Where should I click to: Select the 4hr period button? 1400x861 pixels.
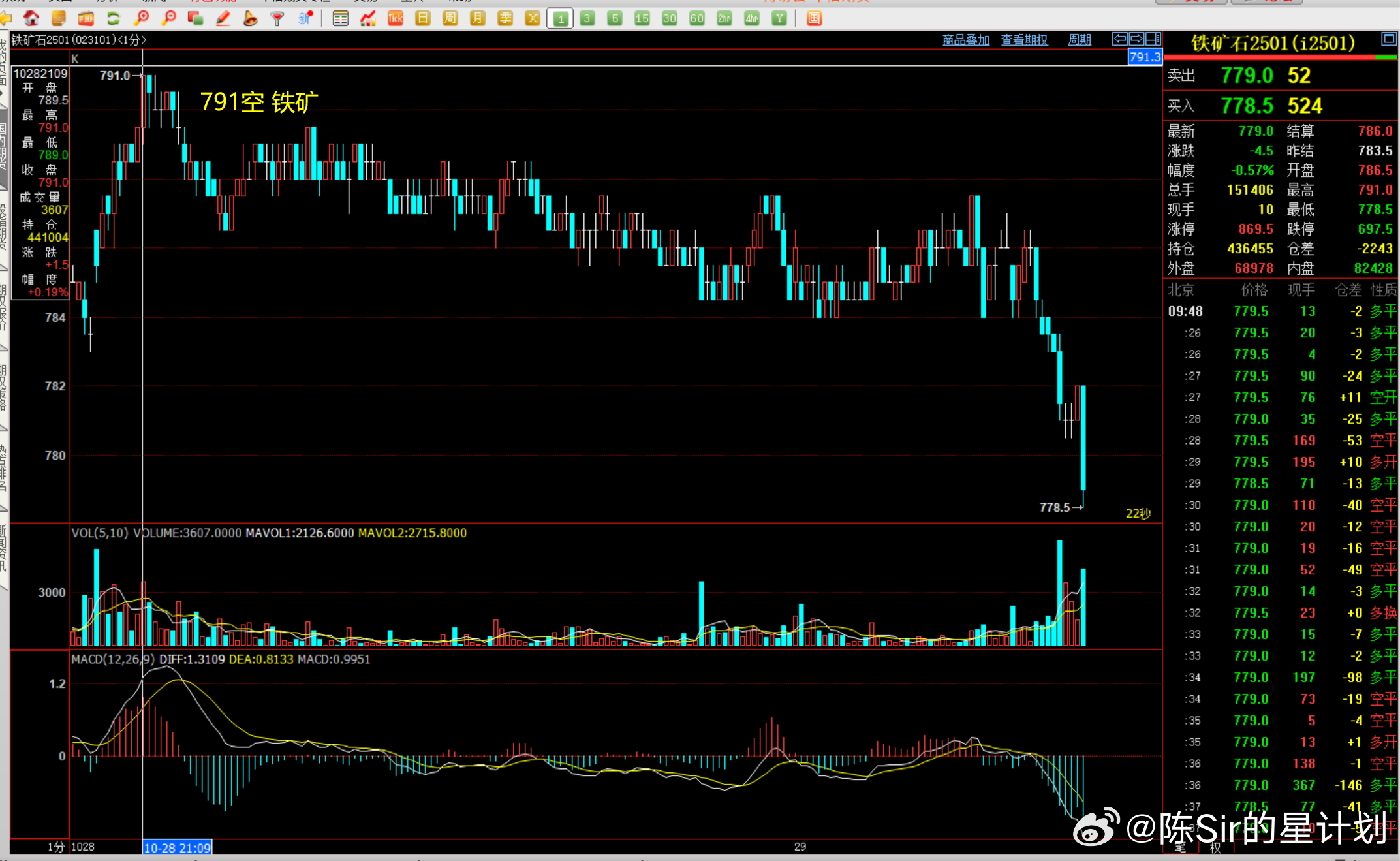pos(752,18)
